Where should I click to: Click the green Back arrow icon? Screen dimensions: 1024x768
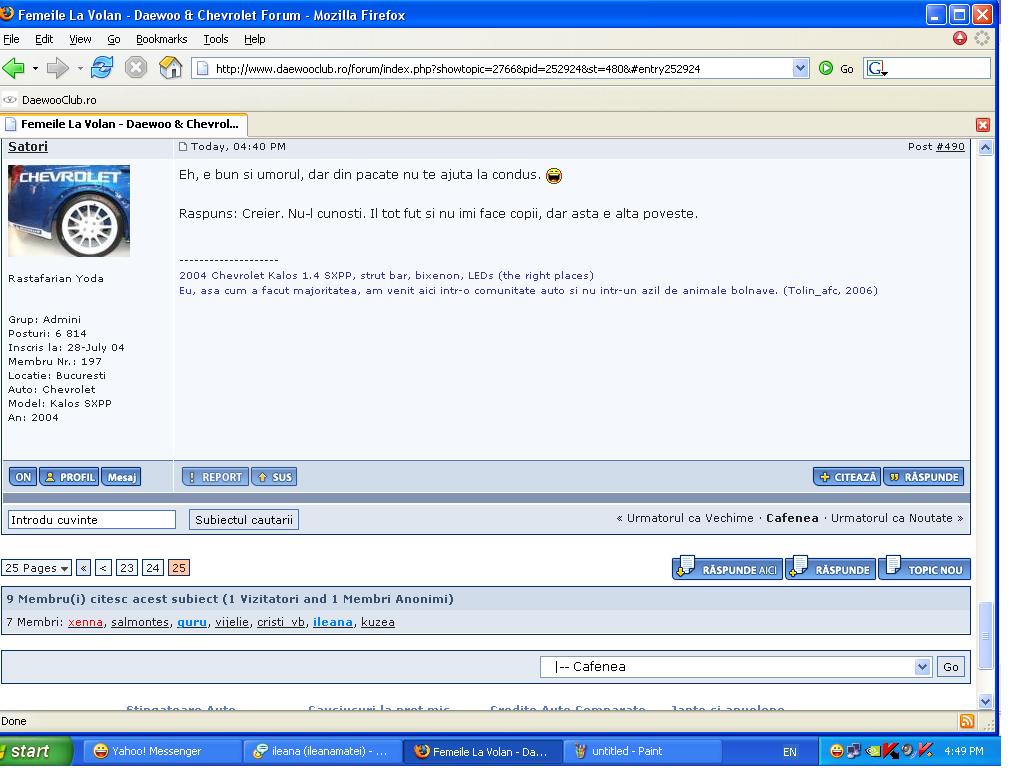pos(14,68)
